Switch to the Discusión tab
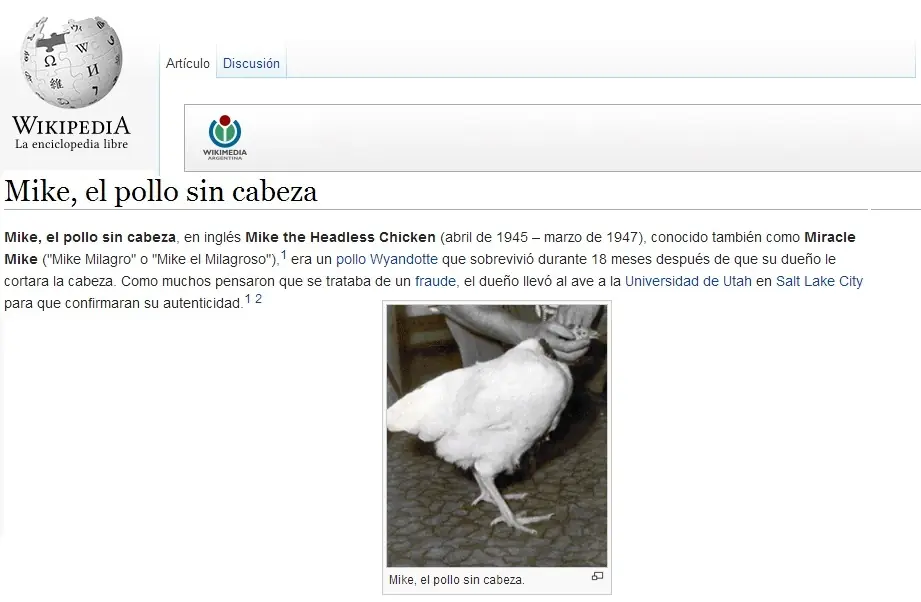The image size is (921, 602). [251, 63]
